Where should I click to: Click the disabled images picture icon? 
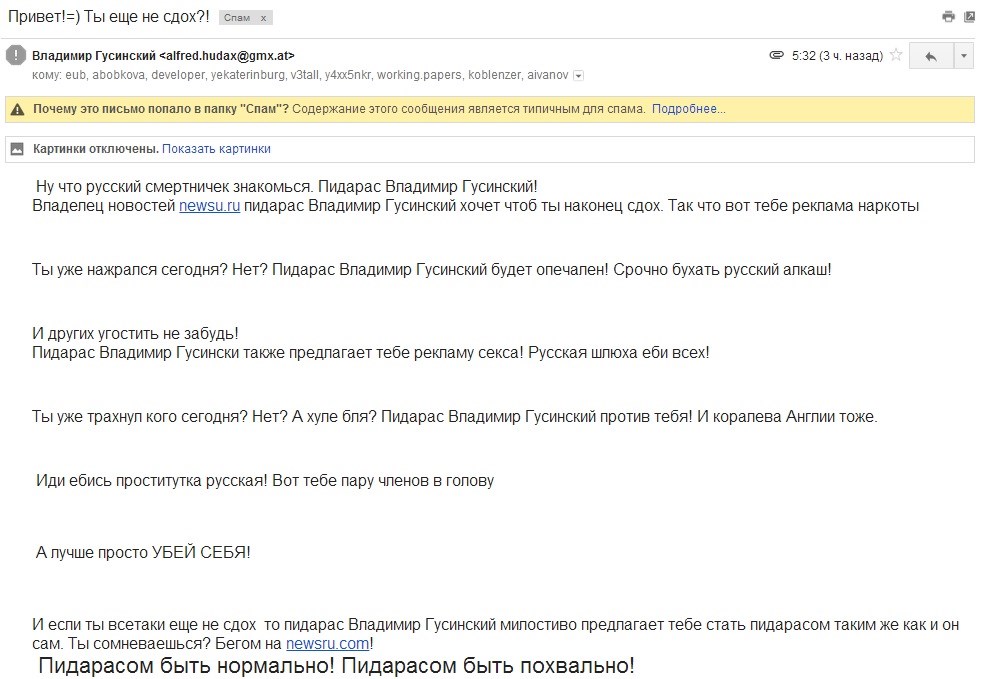[x=18, y=149]
